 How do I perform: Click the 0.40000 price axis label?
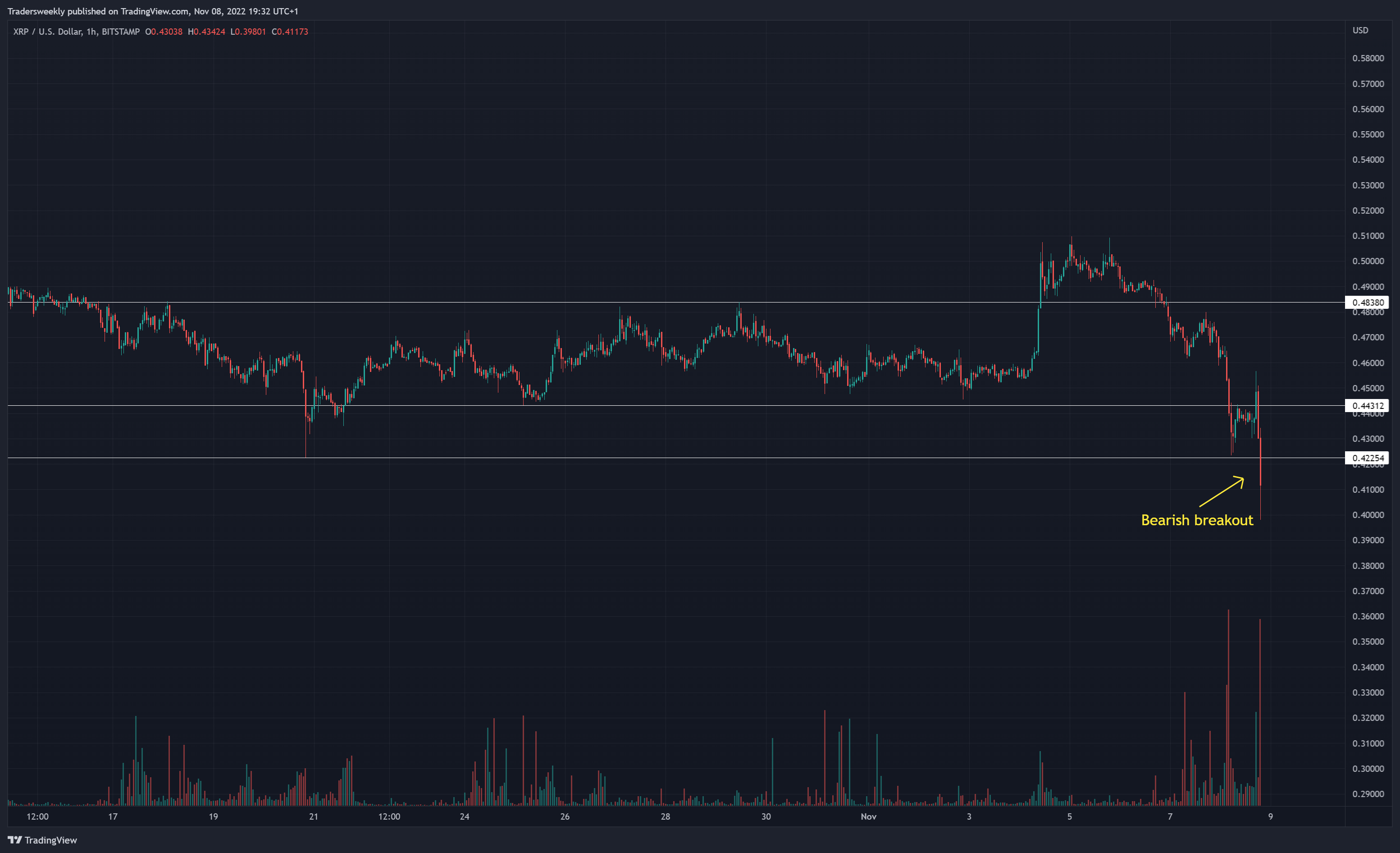coord(1368,515)
